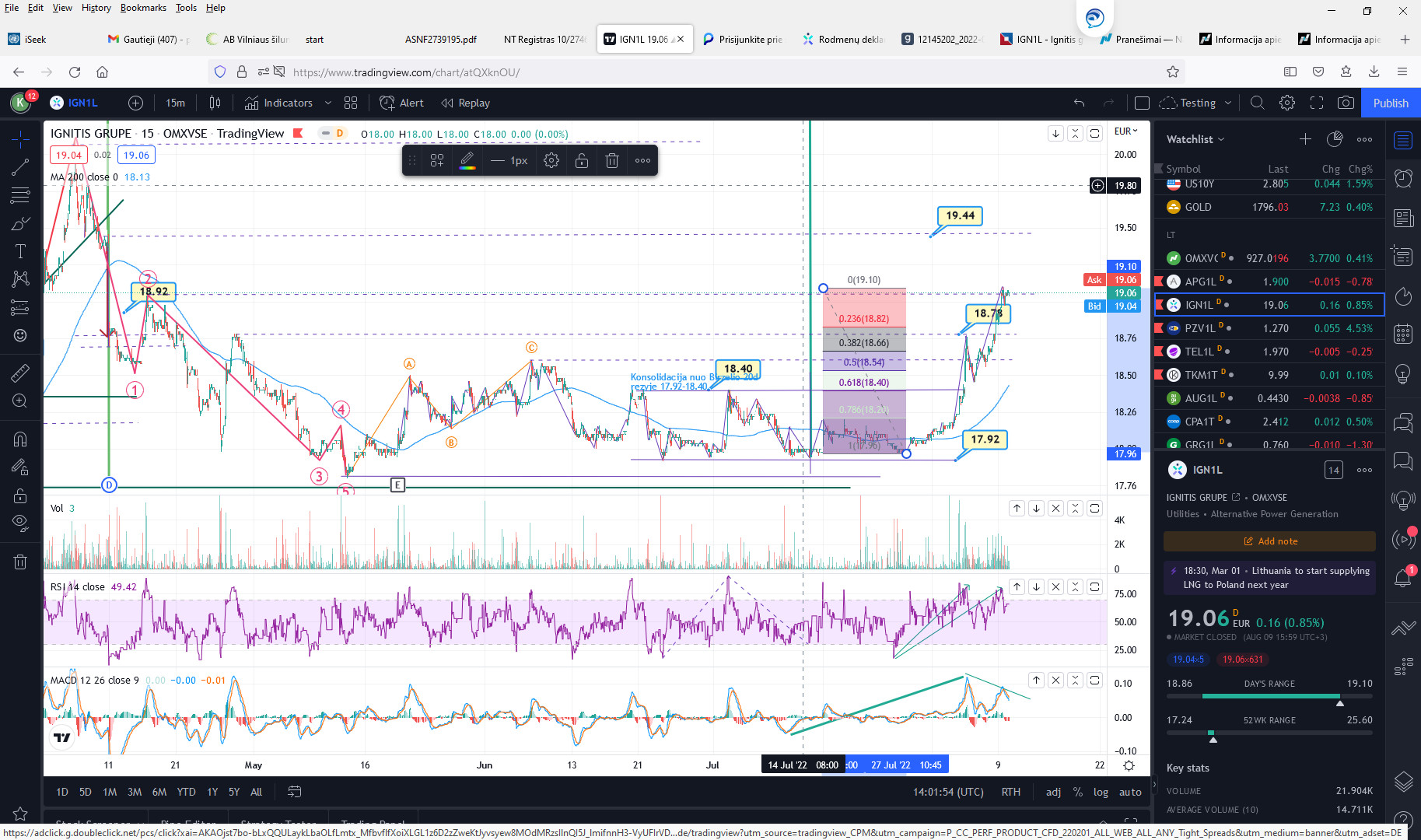The image size is (1421, 840).
Task: Pick the line color pencil swatch
Action: point(467,161)
